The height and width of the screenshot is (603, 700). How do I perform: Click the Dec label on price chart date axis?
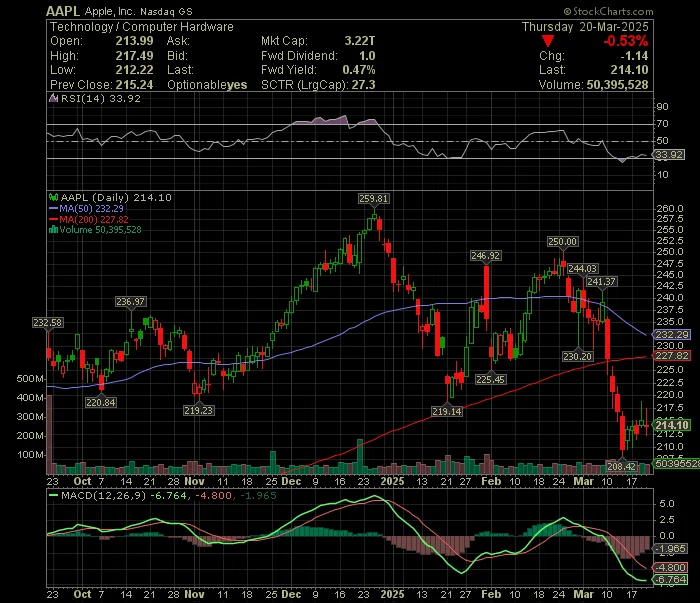pyautogui.click(x=292, y=481)
